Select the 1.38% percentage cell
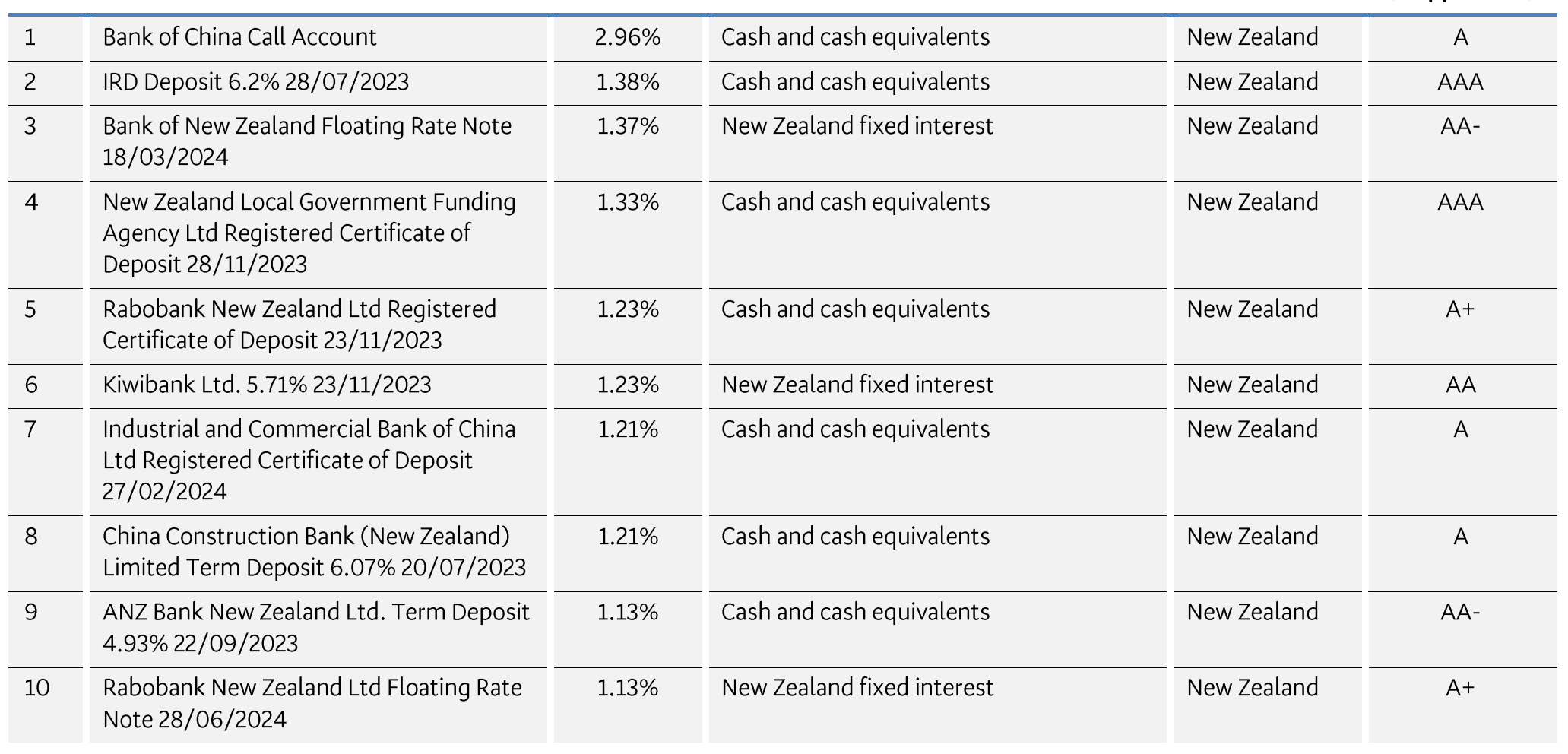The width and height of the screenshot is (1568, 754). (x=627, y=82)
